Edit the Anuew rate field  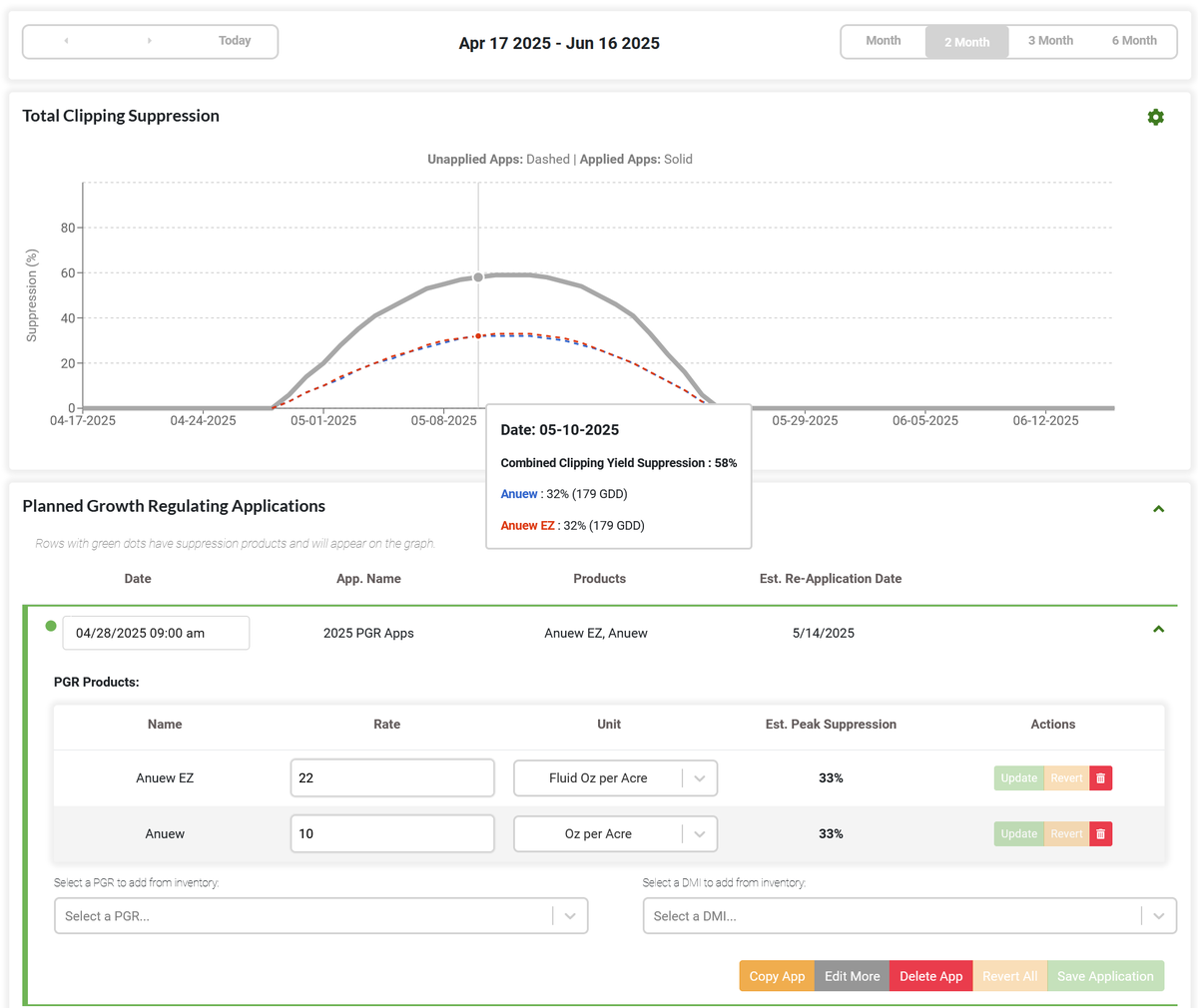pyautogui.click(x=392, y=834)
